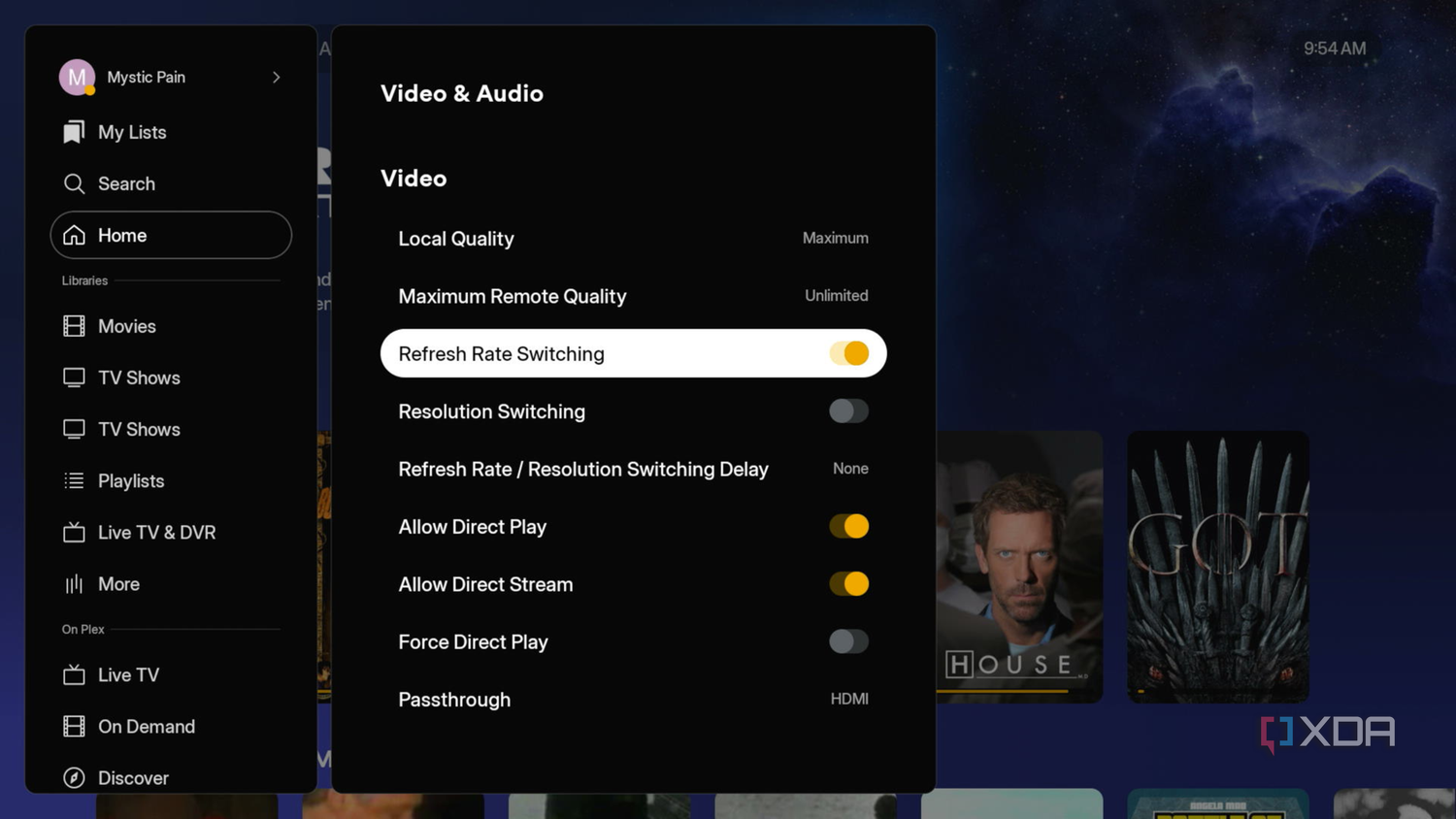Image resolution: width=1456 pixels, height=819 pixels.
Task: Click the Home house icon
Action: click(74, 236)
